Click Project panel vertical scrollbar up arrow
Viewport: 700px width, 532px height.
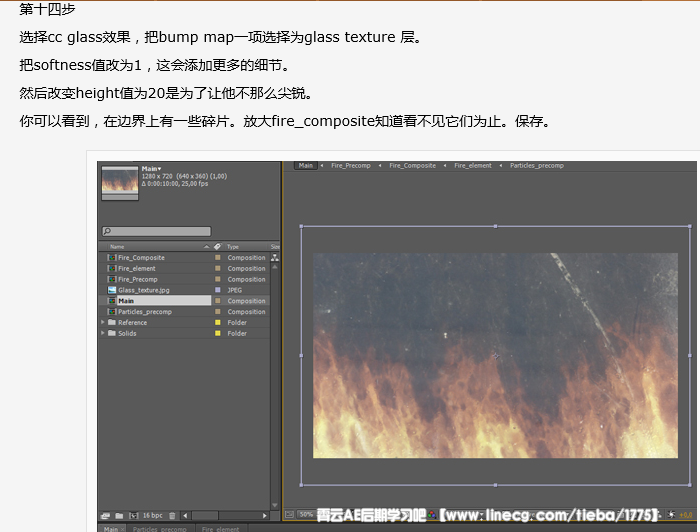point(275,267)
